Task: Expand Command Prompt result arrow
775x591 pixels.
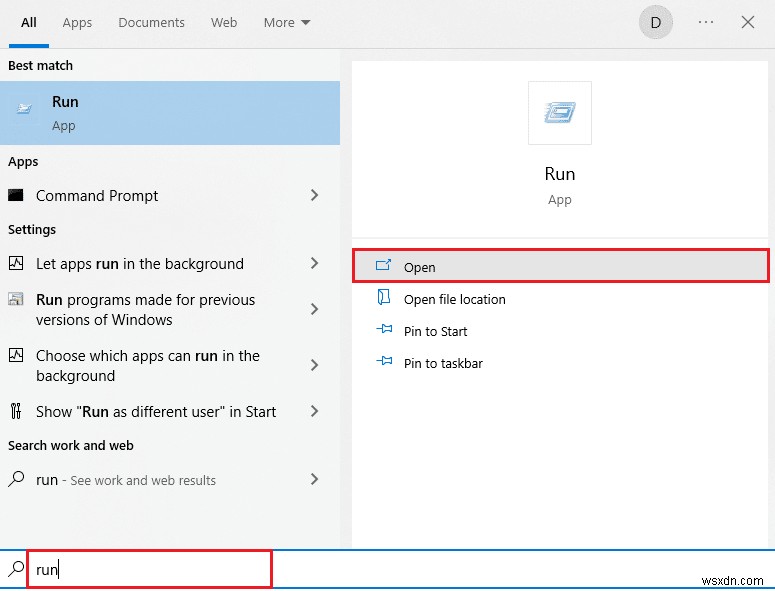Action: (314, 196)
